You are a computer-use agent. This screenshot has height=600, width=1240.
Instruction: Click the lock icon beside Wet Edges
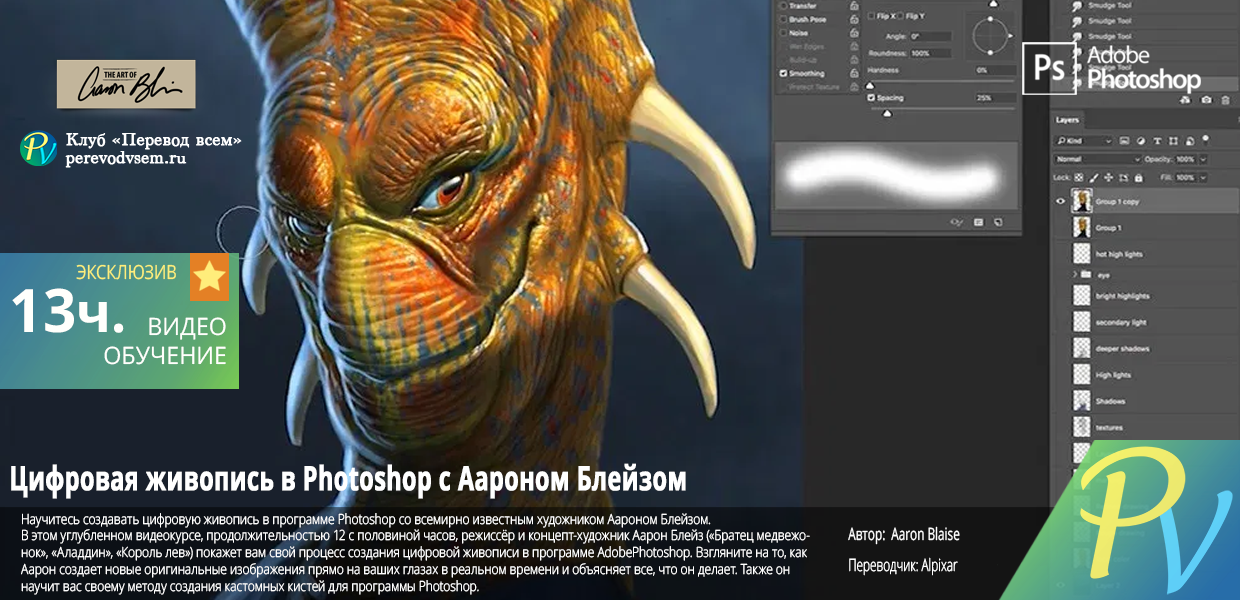tap(854, 46)
